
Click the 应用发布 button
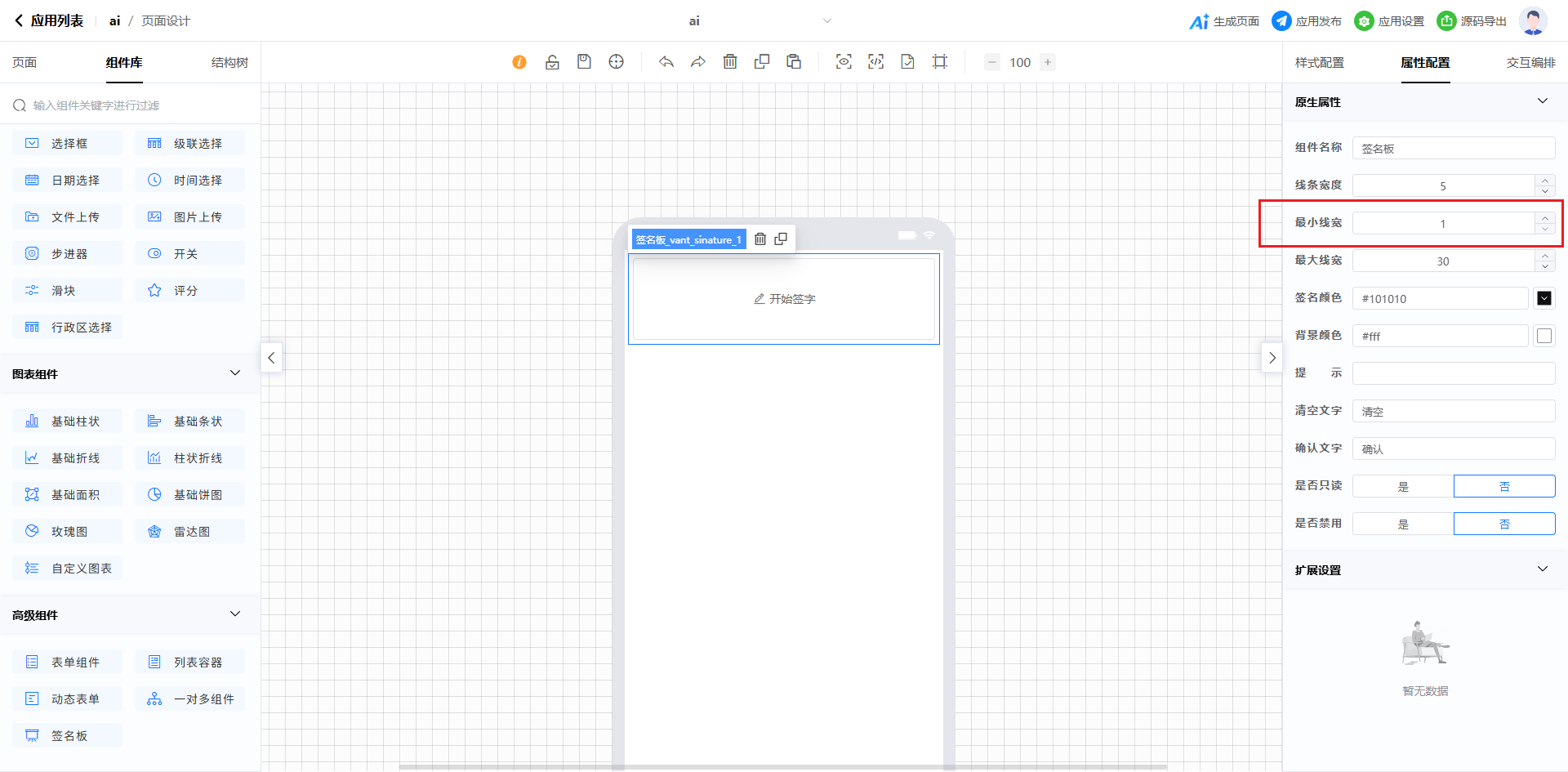click(x=1307, y=21)
